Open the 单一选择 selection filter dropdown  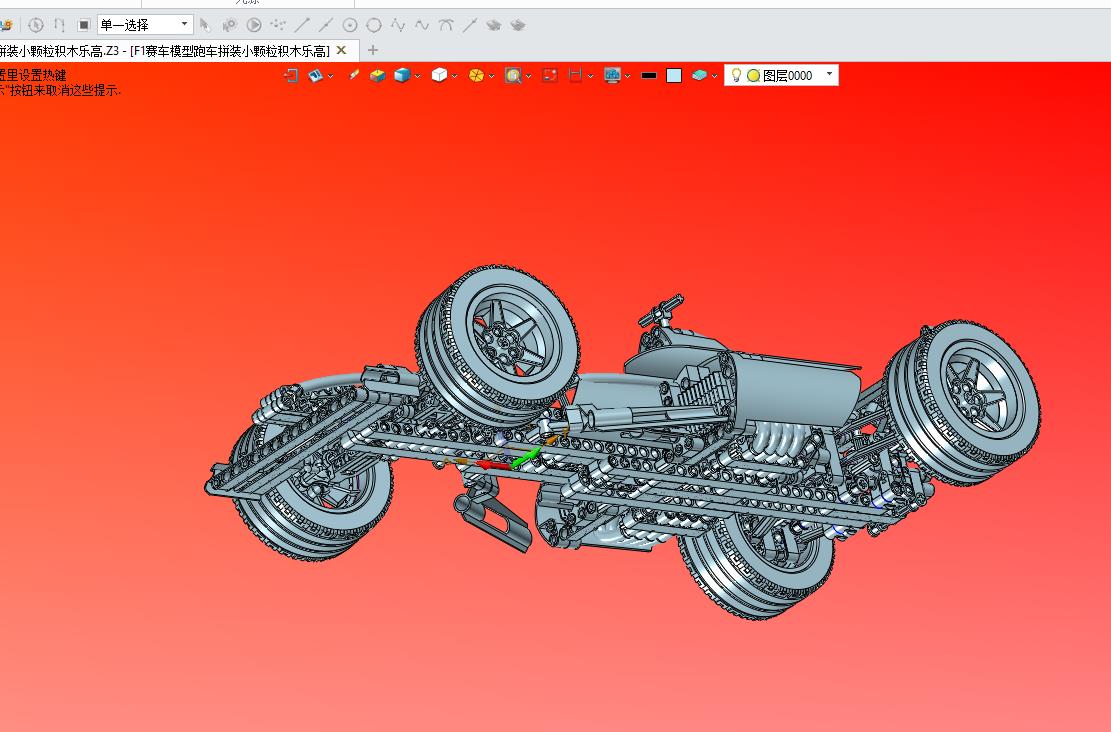[145, 25]
